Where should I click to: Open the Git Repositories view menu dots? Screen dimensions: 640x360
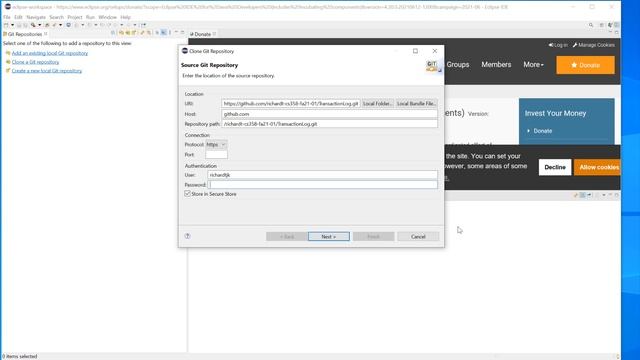[x=170, y=33]
